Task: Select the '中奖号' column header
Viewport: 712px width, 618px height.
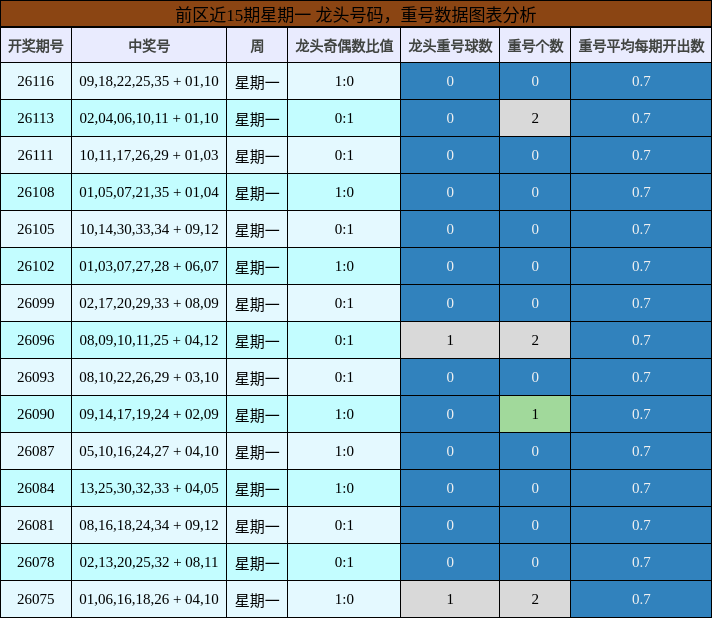Action: (x=149, y=46)
